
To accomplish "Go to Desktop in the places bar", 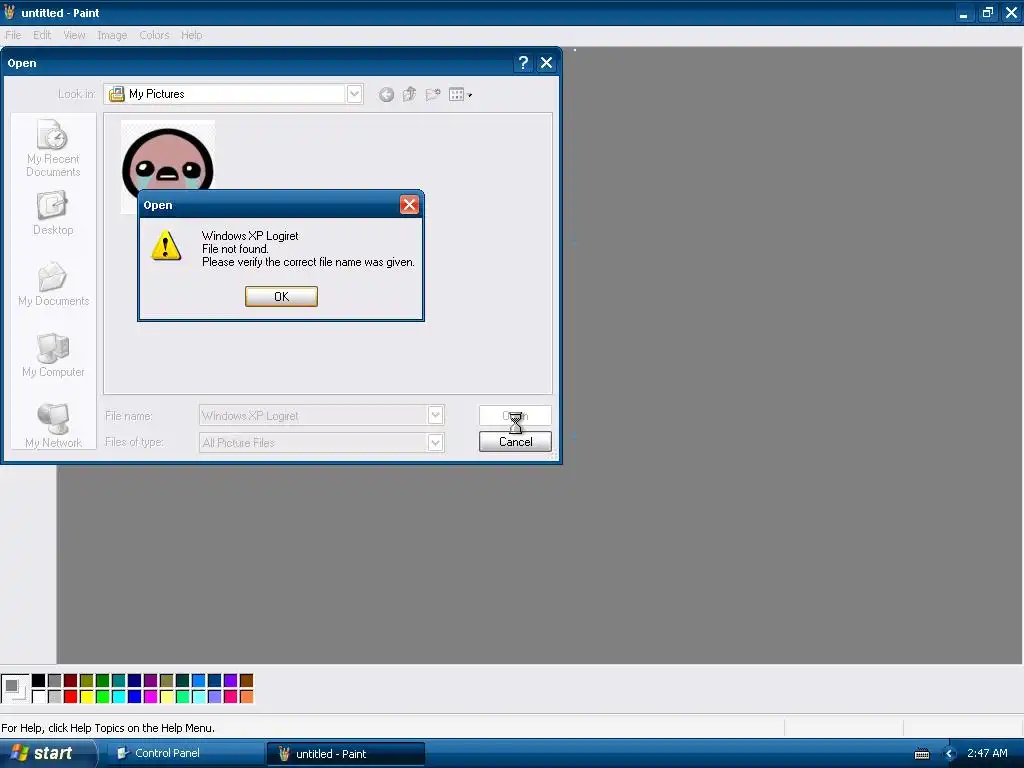I will coord(53,213).
